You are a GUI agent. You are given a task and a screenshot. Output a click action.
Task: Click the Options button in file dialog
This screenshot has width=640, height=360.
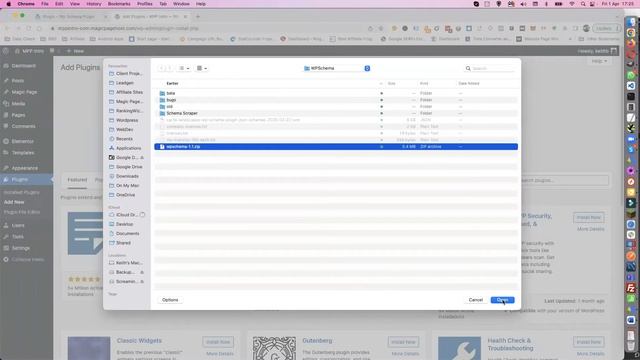170,300
